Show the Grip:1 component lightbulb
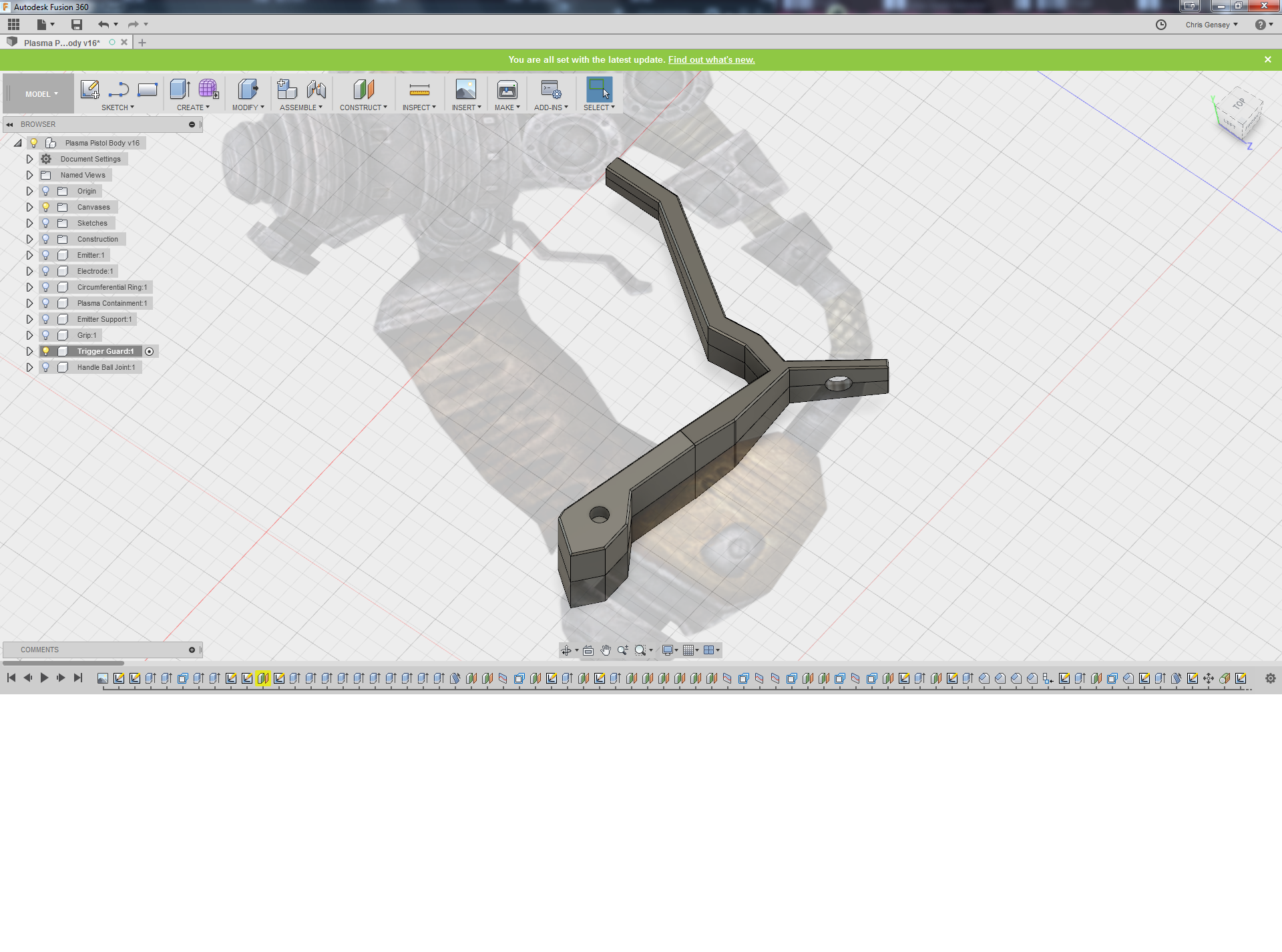This screenshot has height=952, width=1282. pos(45,335)
